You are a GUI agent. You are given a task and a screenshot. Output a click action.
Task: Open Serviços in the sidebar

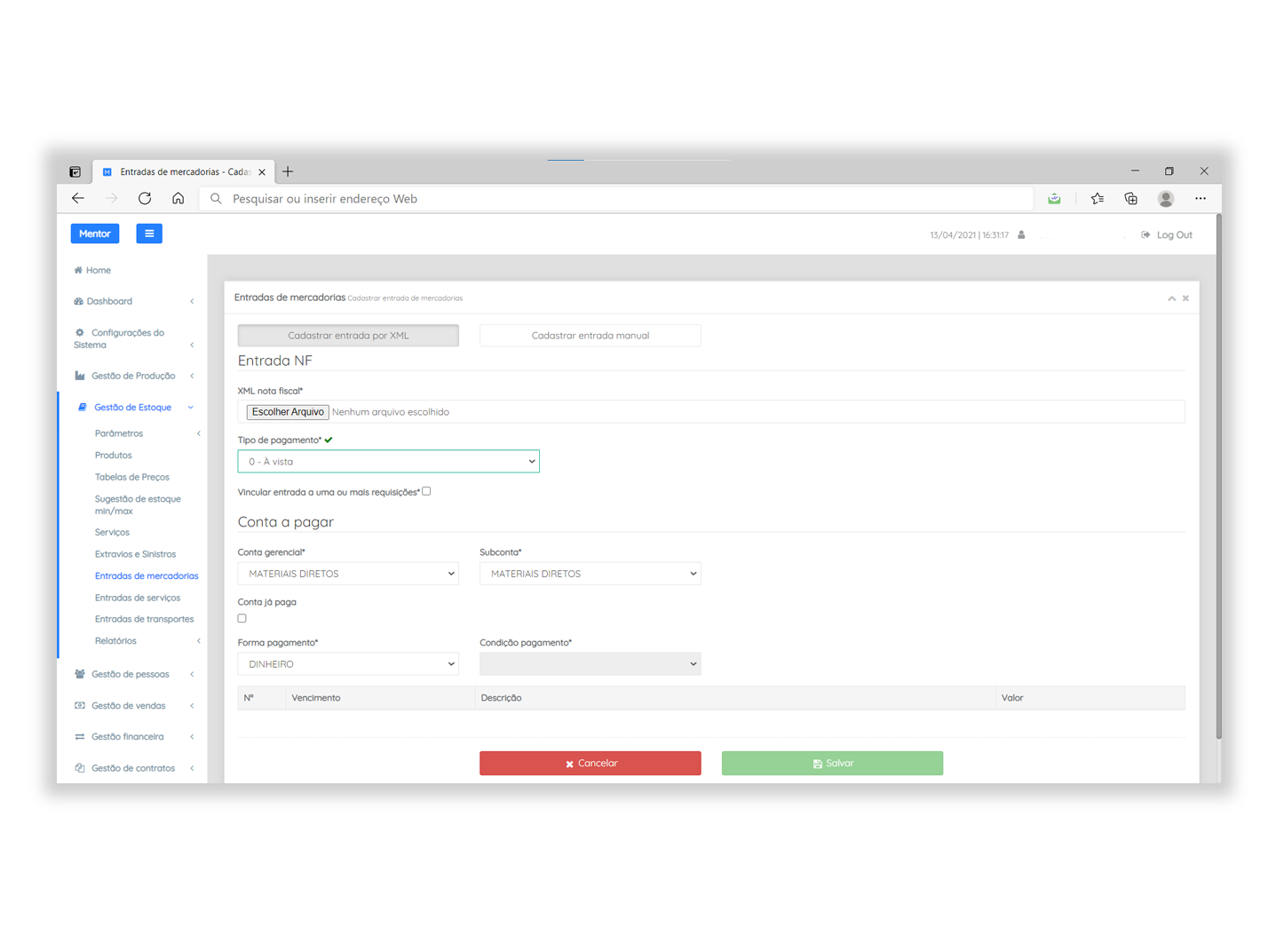click(x=112, y=533)
